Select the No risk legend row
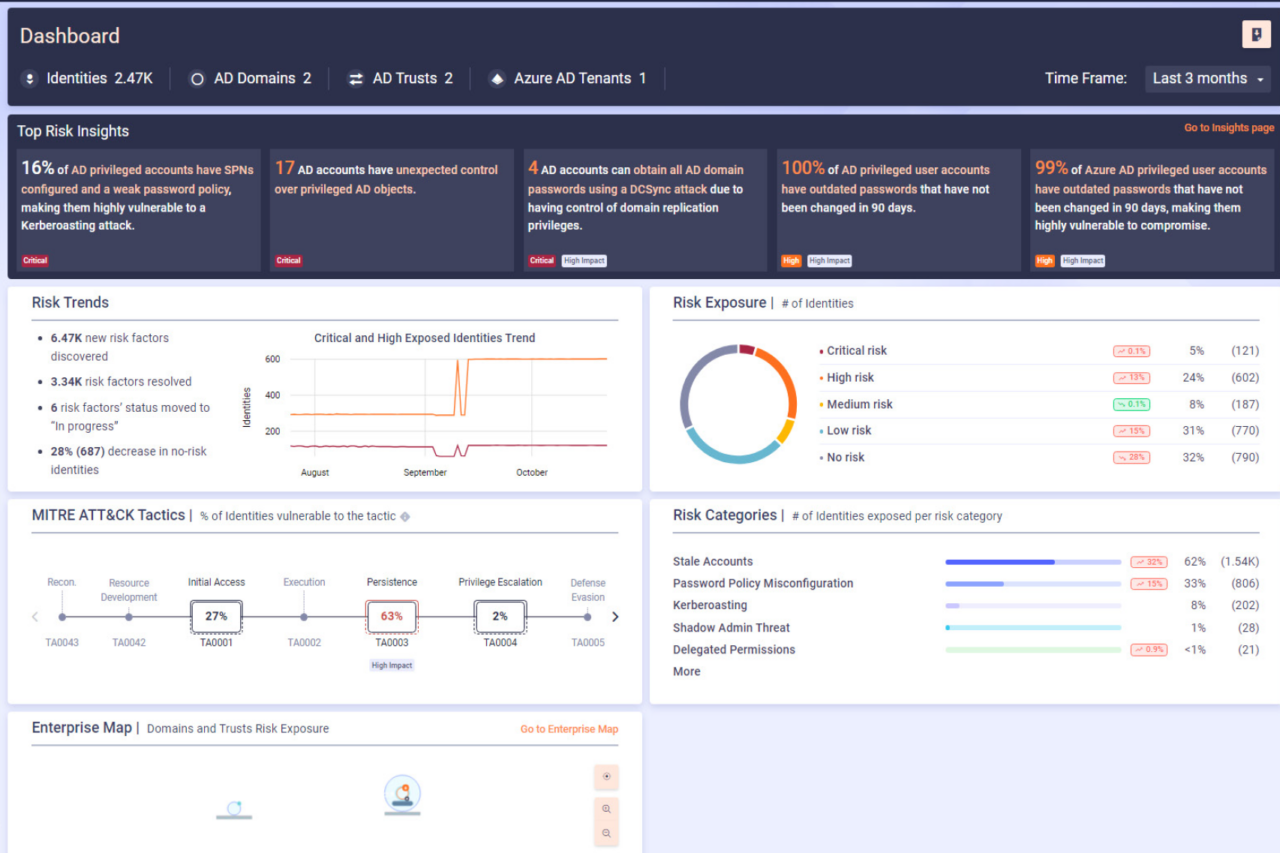Viewport: 1280px width, 853px height. click(1039, 457)
